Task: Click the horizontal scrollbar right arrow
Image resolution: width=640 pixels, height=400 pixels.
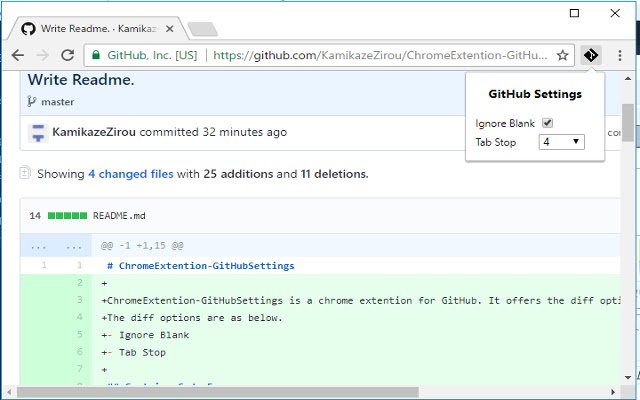Action: [613, 392]
